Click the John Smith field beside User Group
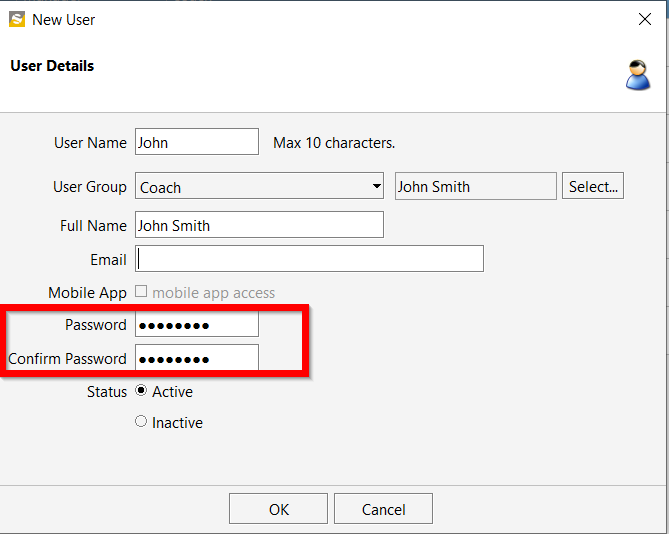The width and height of the screenshot is (669, 534). click(476, 186)
